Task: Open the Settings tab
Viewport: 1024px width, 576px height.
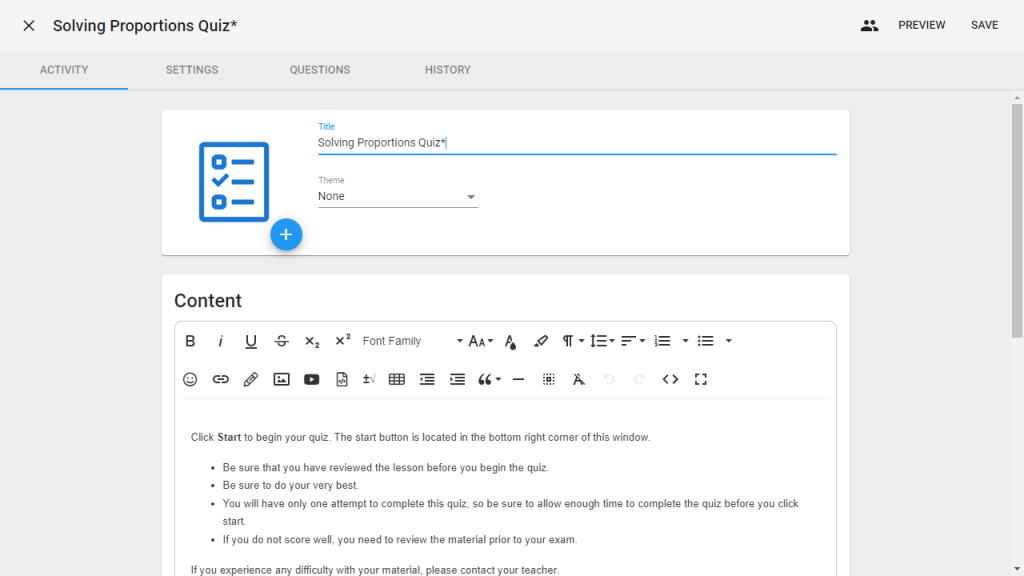Action: pos(192,70)
